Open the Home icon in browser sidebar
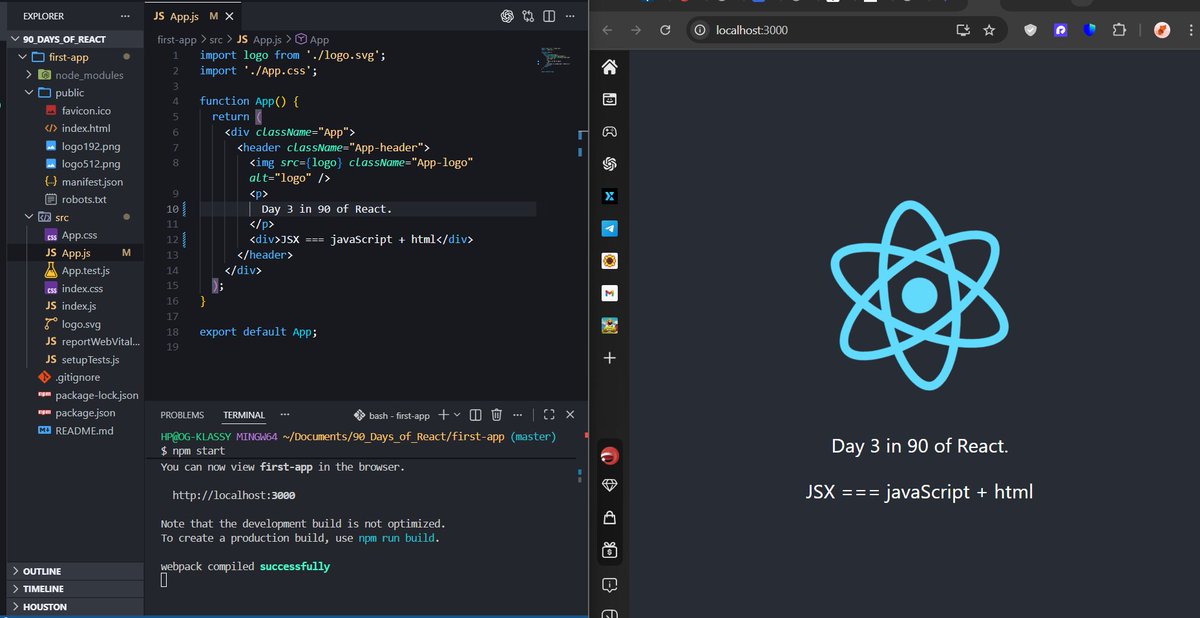Viewport: 1200px width, 618px height. pyautogui.click(x=609, y=67)
